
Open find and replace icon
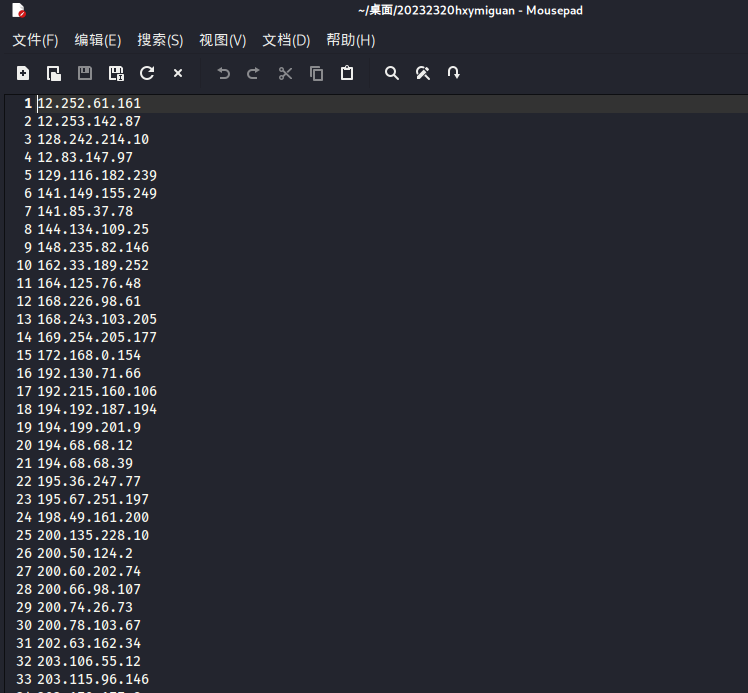click(423, 73)
